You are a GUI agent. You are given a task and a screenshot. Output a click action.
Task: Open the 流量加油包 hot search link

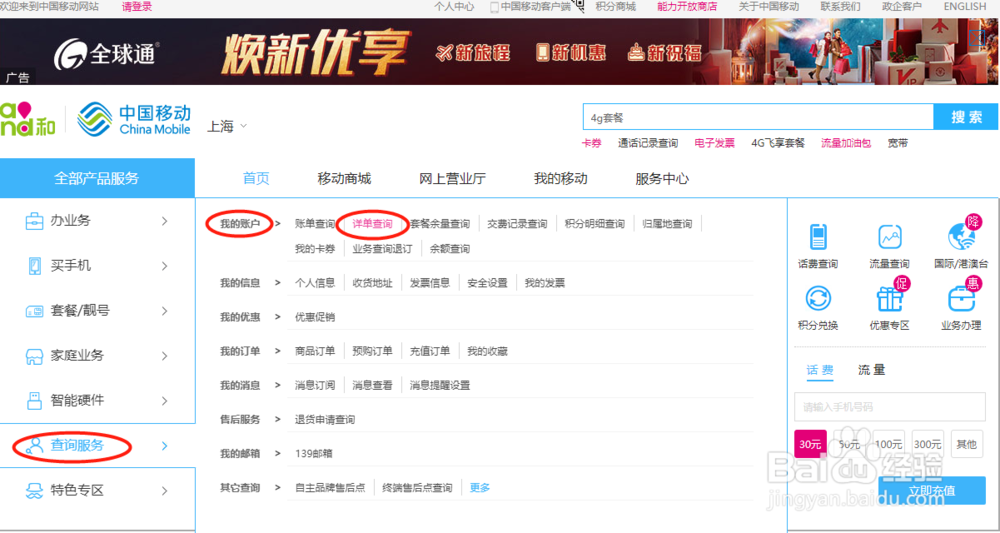[846, 143]
